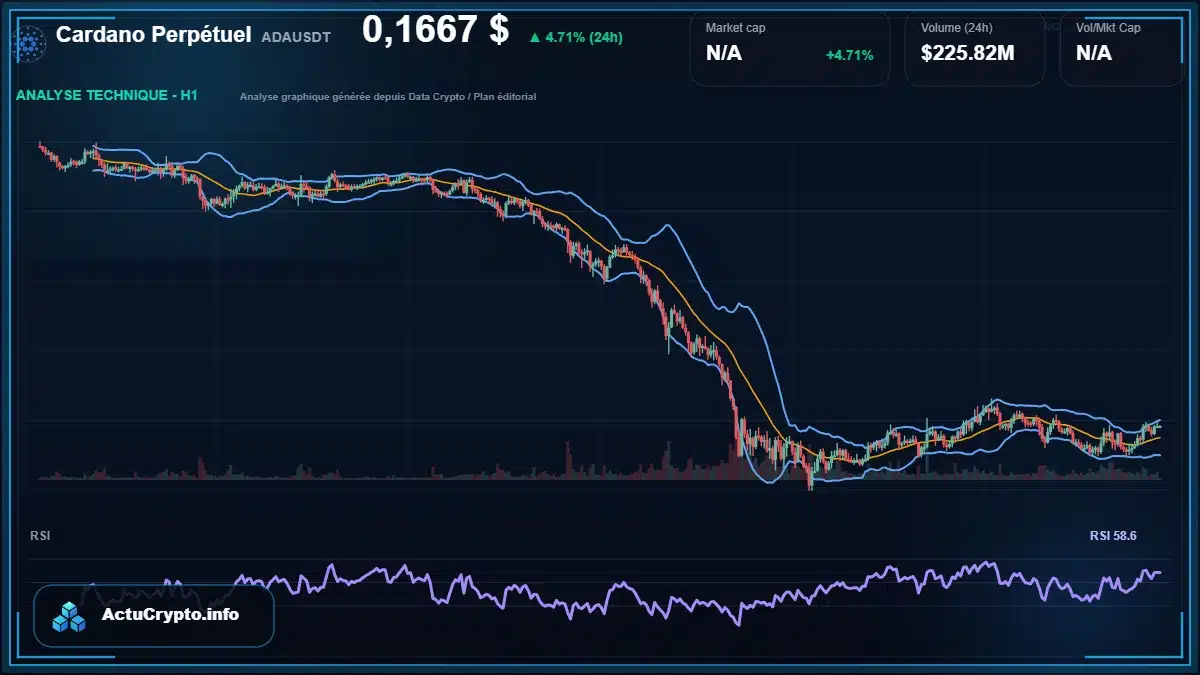Click the ADAUSDT ticker label
Image resolution: width=1200 pixels, height=675 pixels.
pyautogui.click(x=296, y=37)
